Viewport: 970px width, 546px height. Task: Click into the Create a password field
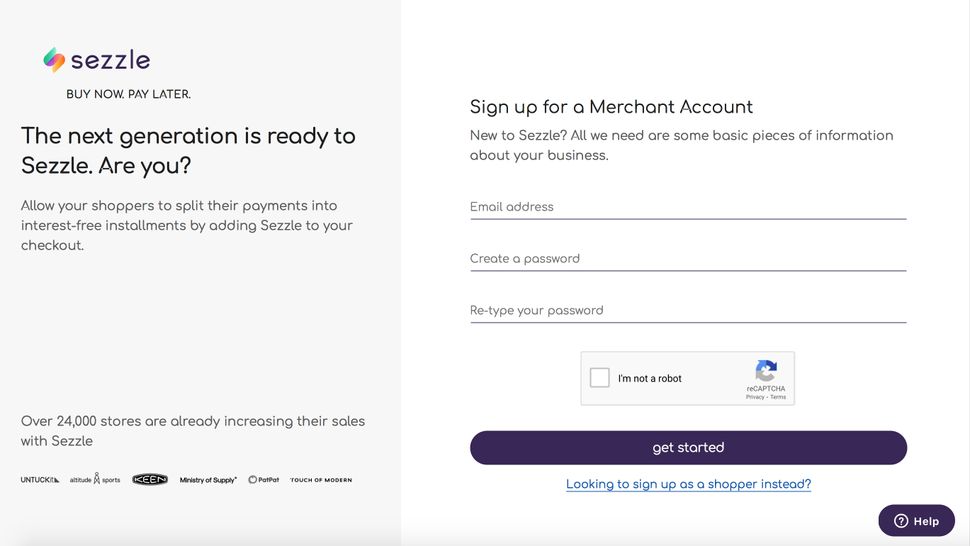(x=688, y=259)
